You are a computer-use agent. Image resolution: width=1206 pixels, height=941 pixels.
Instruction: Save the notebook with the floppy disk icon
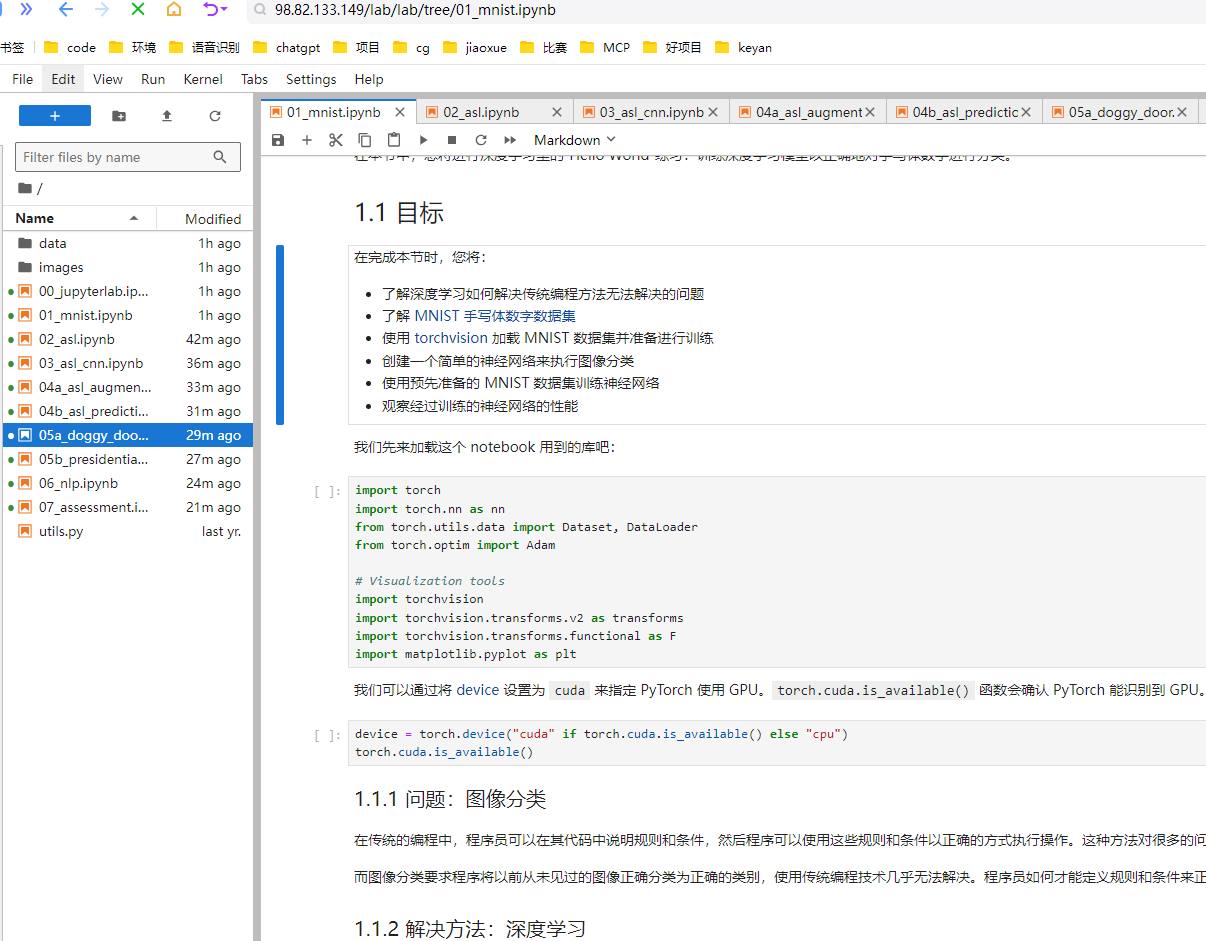(x=278, y=140)
